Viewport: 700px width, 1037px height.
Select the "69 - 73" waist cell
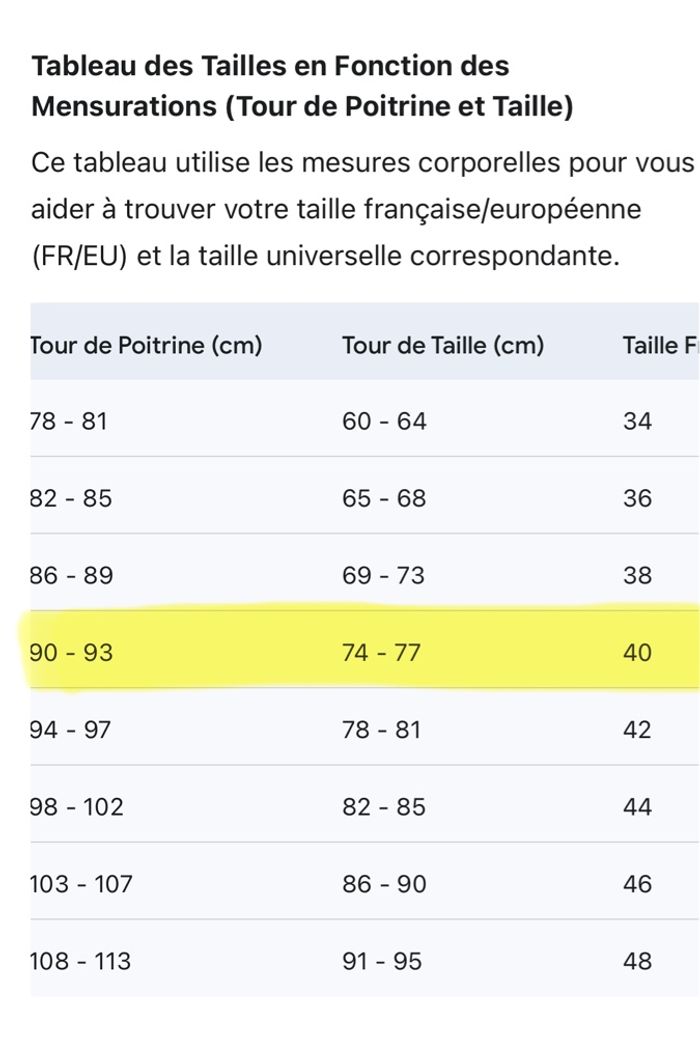383,575
